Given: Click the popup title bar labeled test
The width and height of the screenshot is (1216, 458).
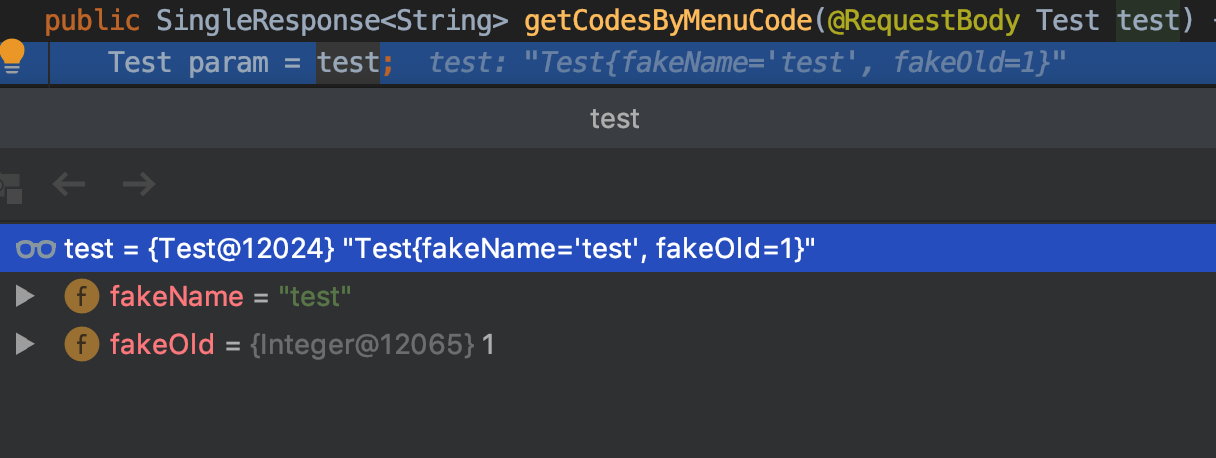Looking at the screenshot, I should (x=614, y=119).
